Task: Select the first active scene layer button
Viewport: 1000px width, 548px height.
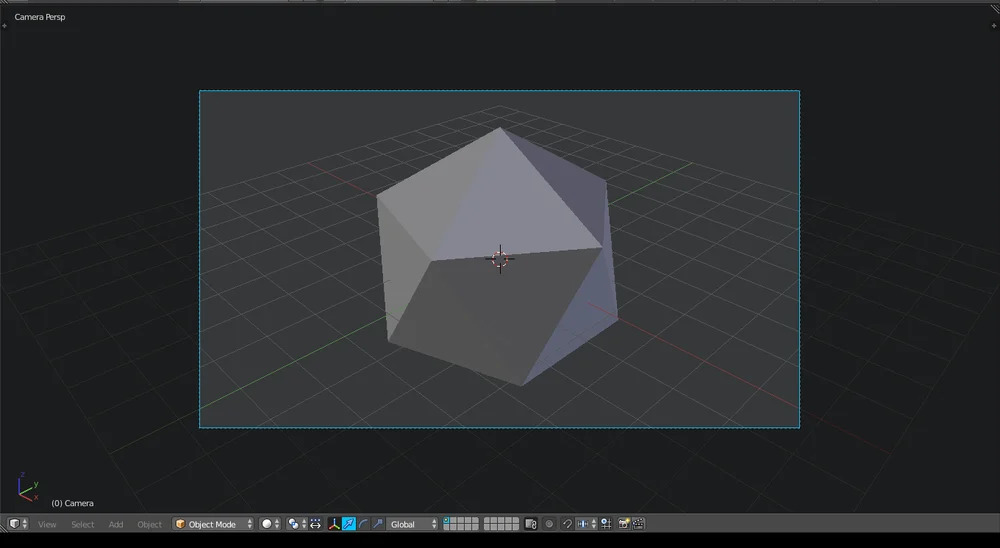Action: [447, 520]
